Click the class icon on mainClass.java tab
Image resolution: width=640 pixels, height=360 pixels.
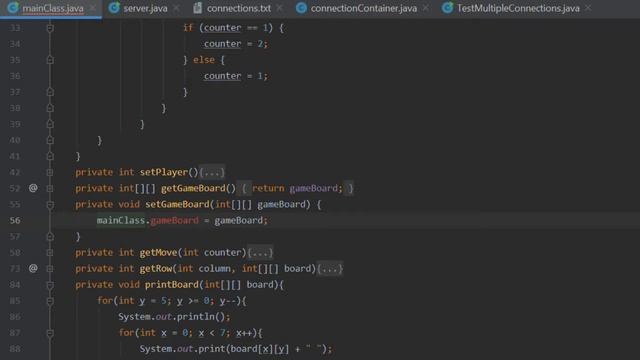click(13, 7)
